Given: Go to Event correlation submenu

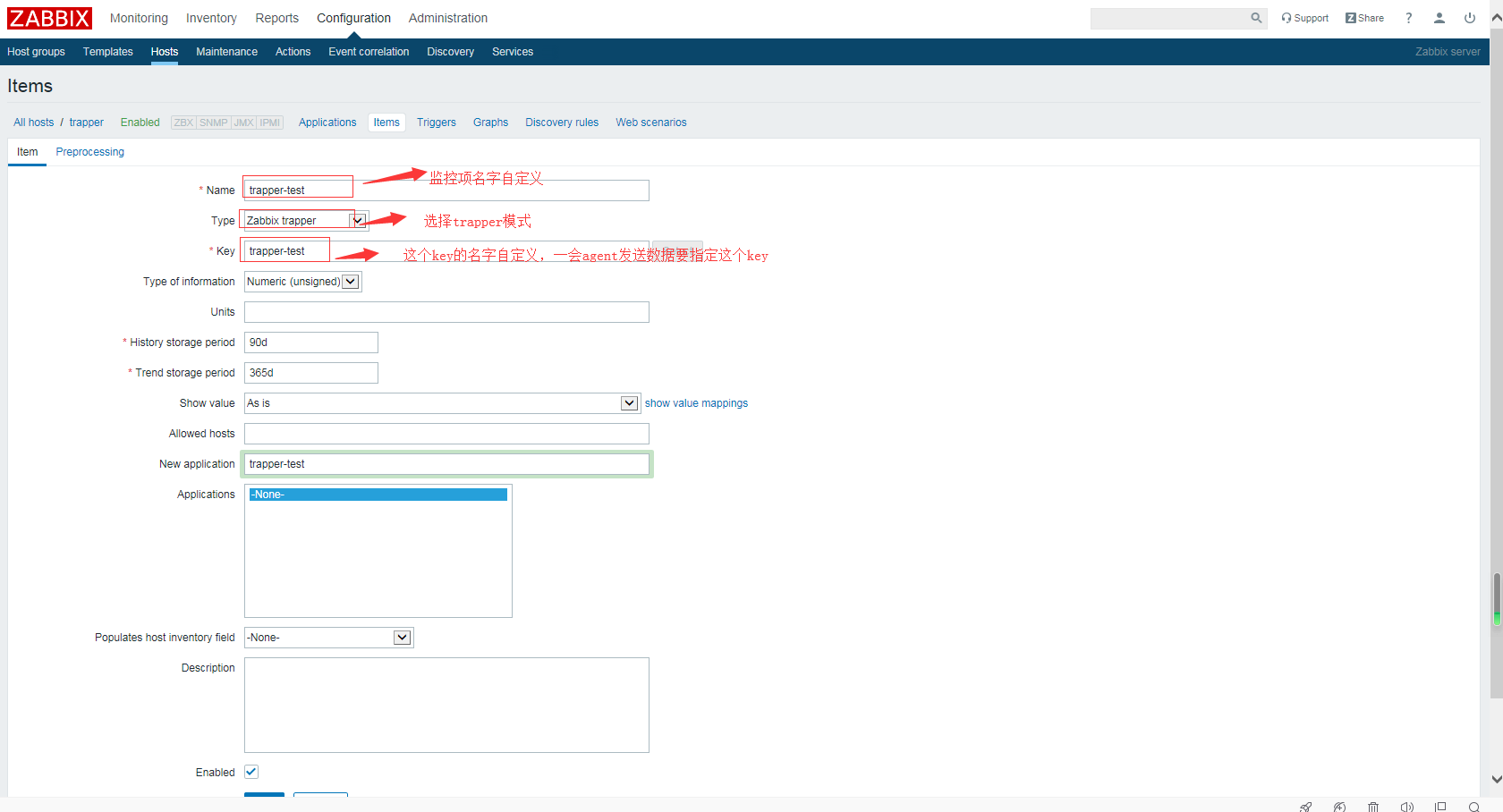Looking at the screenshot, I should pos(369,52).
